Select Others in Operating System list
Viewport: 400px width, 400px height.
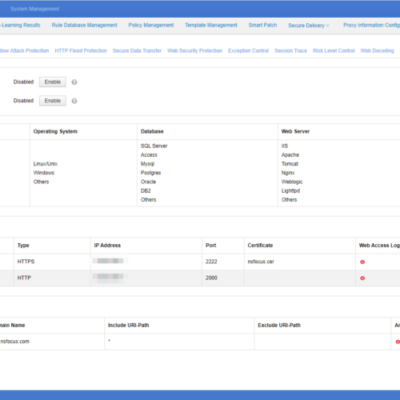tap(41, 182)
